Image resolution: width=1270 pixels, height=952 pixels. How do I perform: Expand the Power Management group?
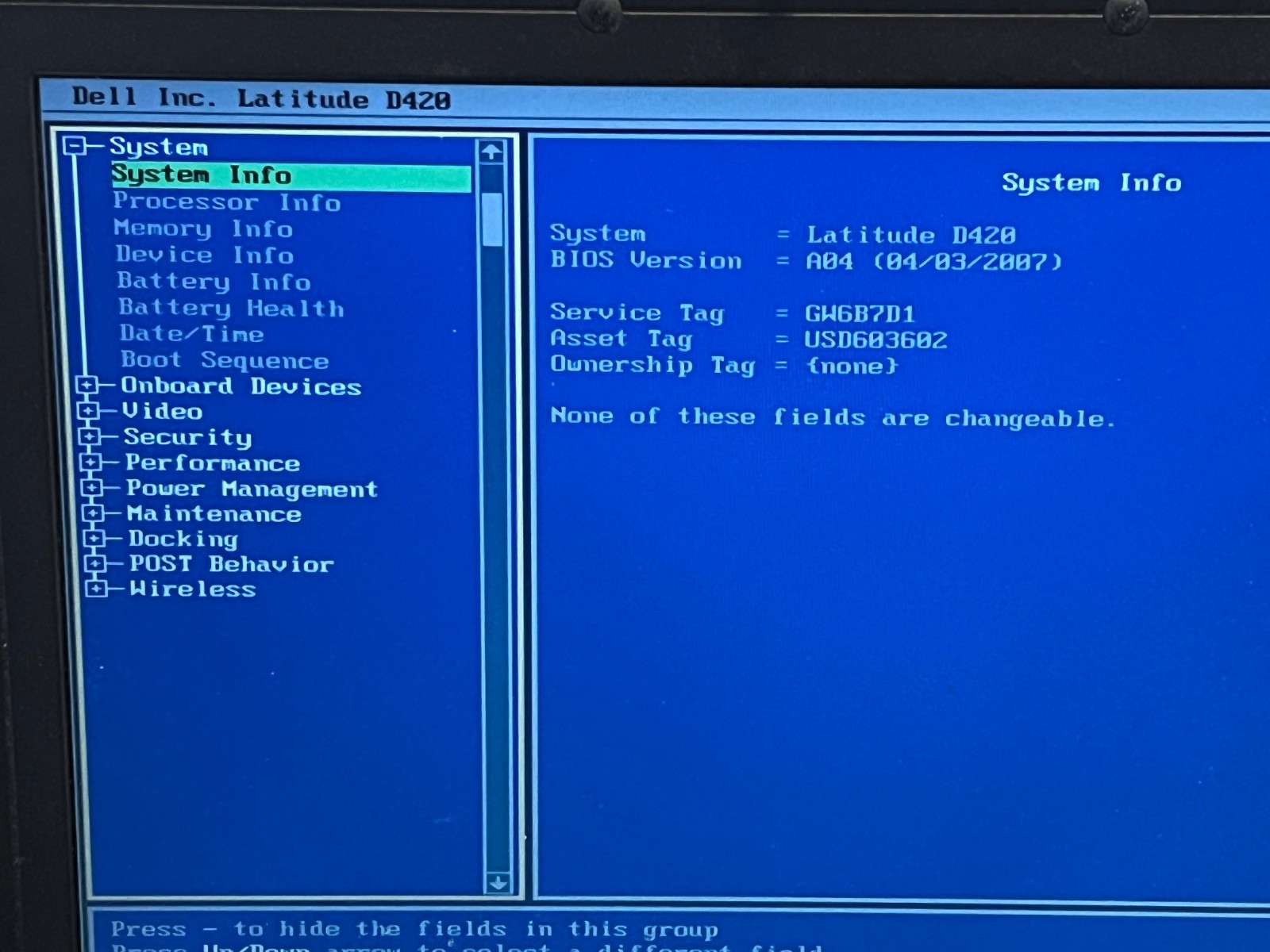tap(92, 487)
